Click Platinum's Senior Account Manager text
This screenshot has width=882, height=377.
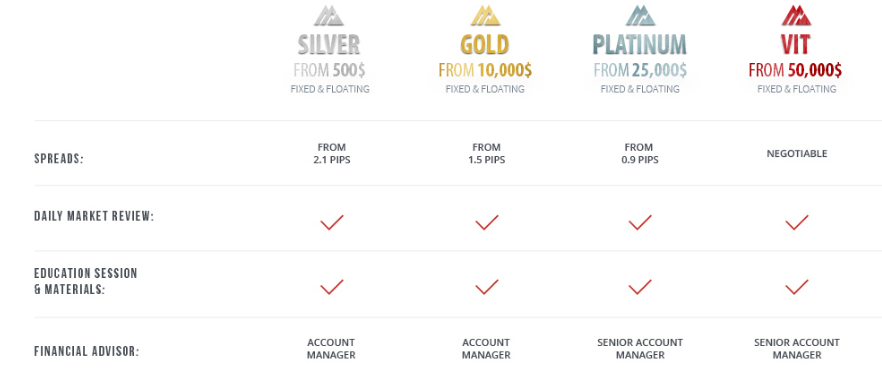640,349
